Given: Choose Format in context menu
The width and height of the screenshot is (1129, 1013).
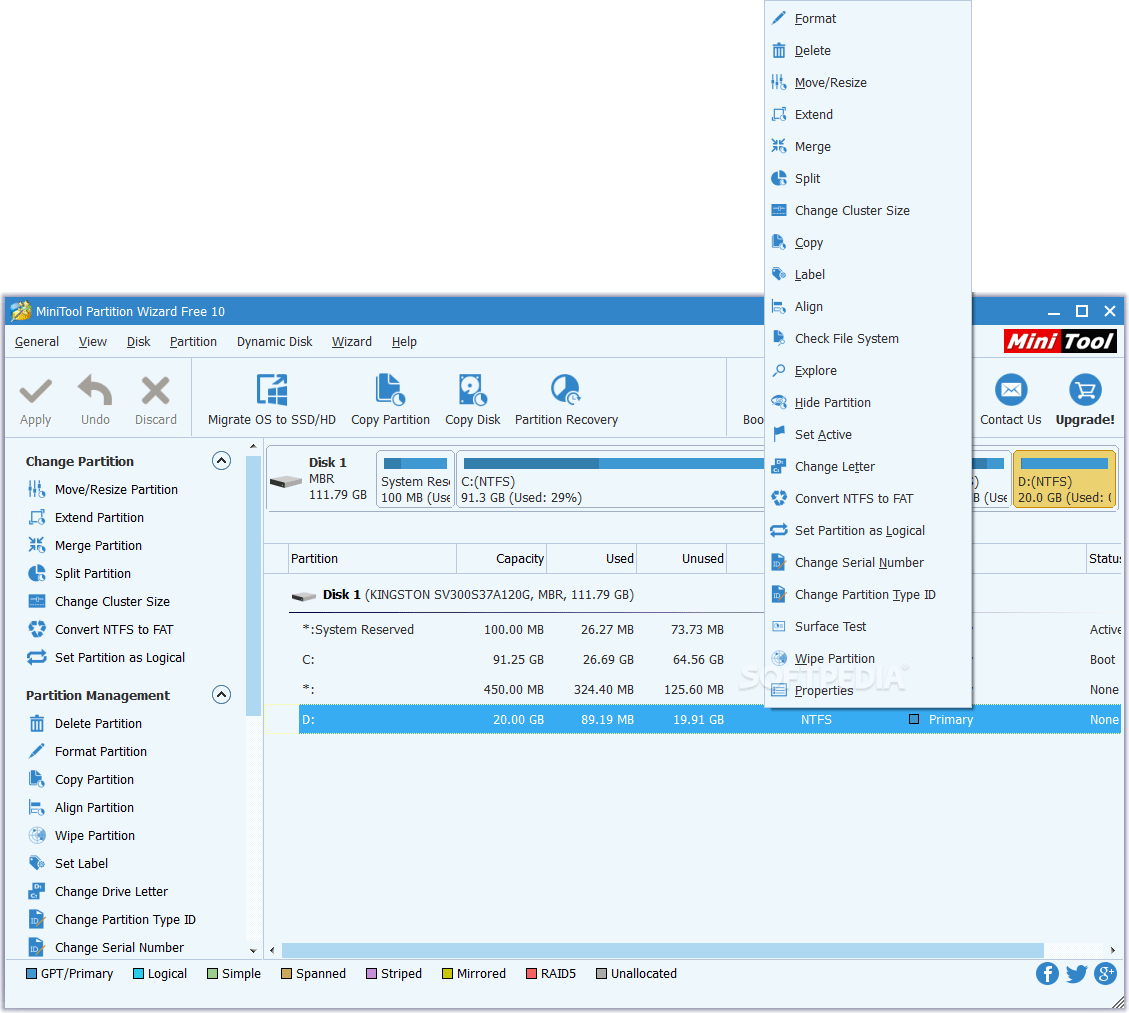Looking at the screenshot, I should [868, 19].
